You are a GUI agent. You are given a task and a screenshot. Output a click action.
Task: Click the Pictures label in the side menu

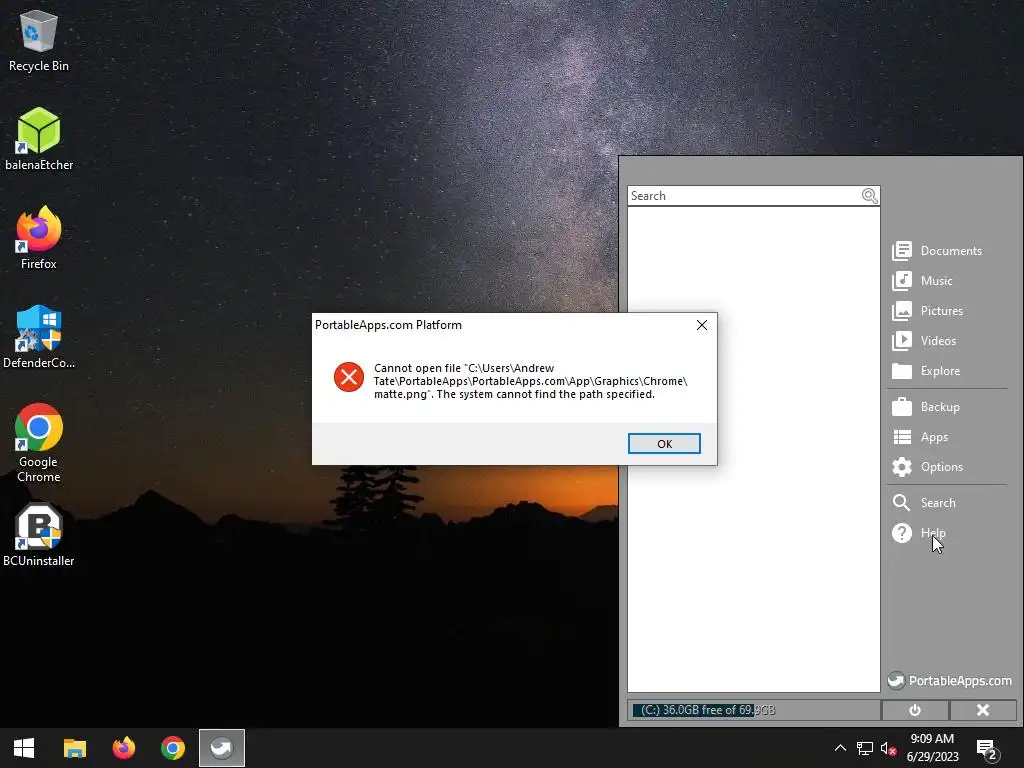[x=942, y=311]
